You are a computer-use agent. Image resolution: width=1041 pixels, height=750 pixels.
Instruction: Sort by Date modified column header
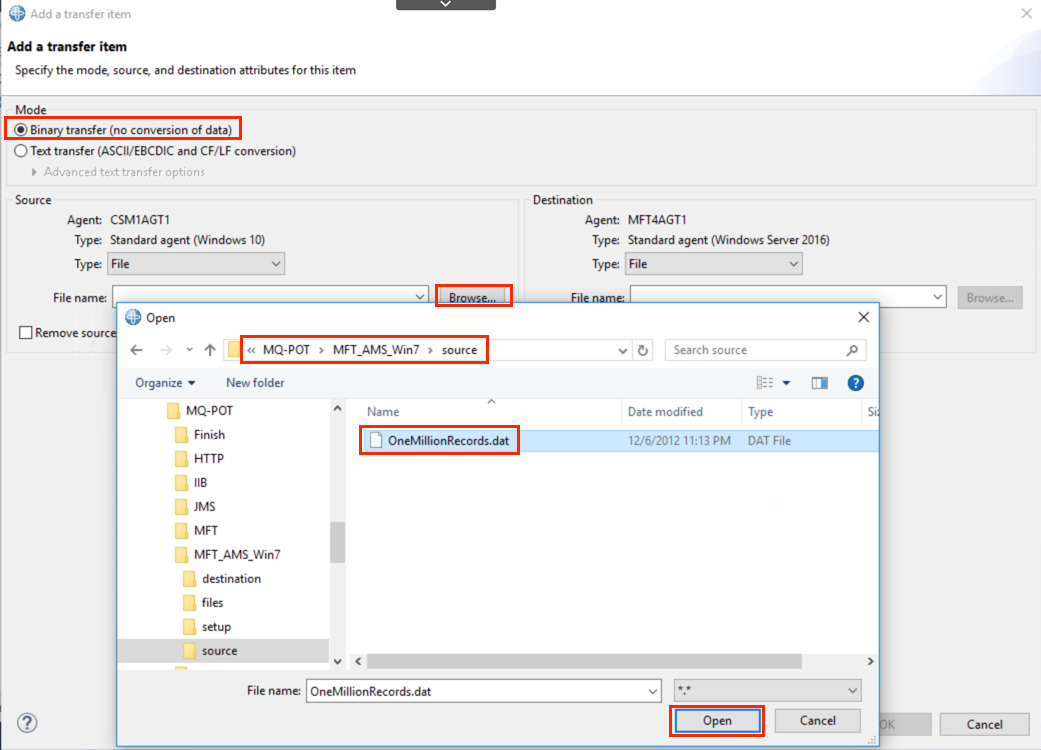pos(665,412)
